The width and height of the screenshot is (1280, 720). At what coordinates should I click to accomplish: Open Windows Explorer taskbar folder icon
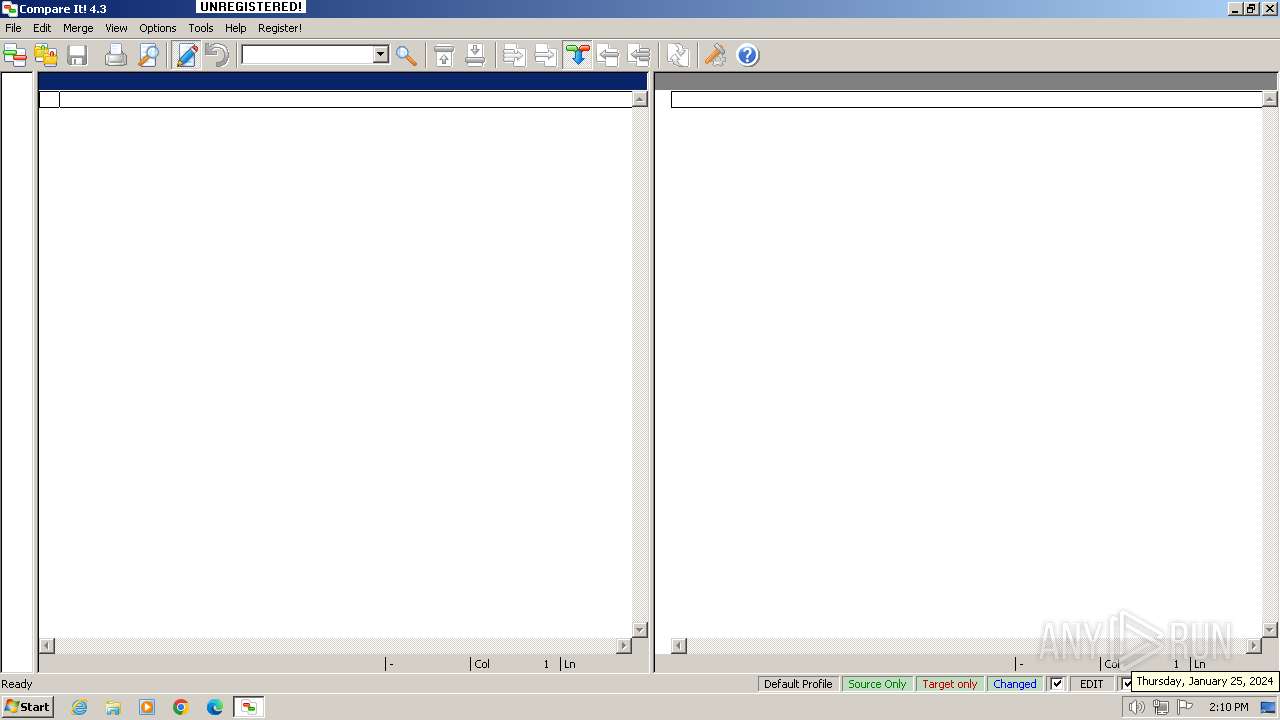coord(113,707)
